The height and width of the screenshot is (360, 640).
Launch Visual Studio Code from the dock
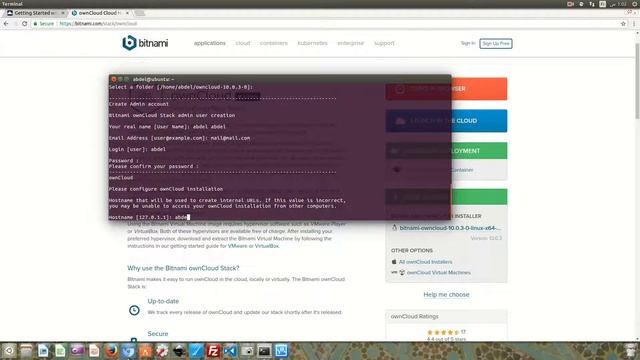point(230,351)
